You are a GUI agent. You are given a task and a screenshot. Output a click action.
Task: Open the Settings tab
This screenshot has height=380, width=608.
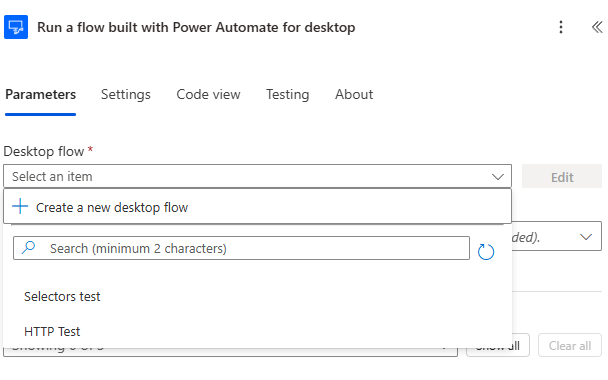click(x=126, y=94)
